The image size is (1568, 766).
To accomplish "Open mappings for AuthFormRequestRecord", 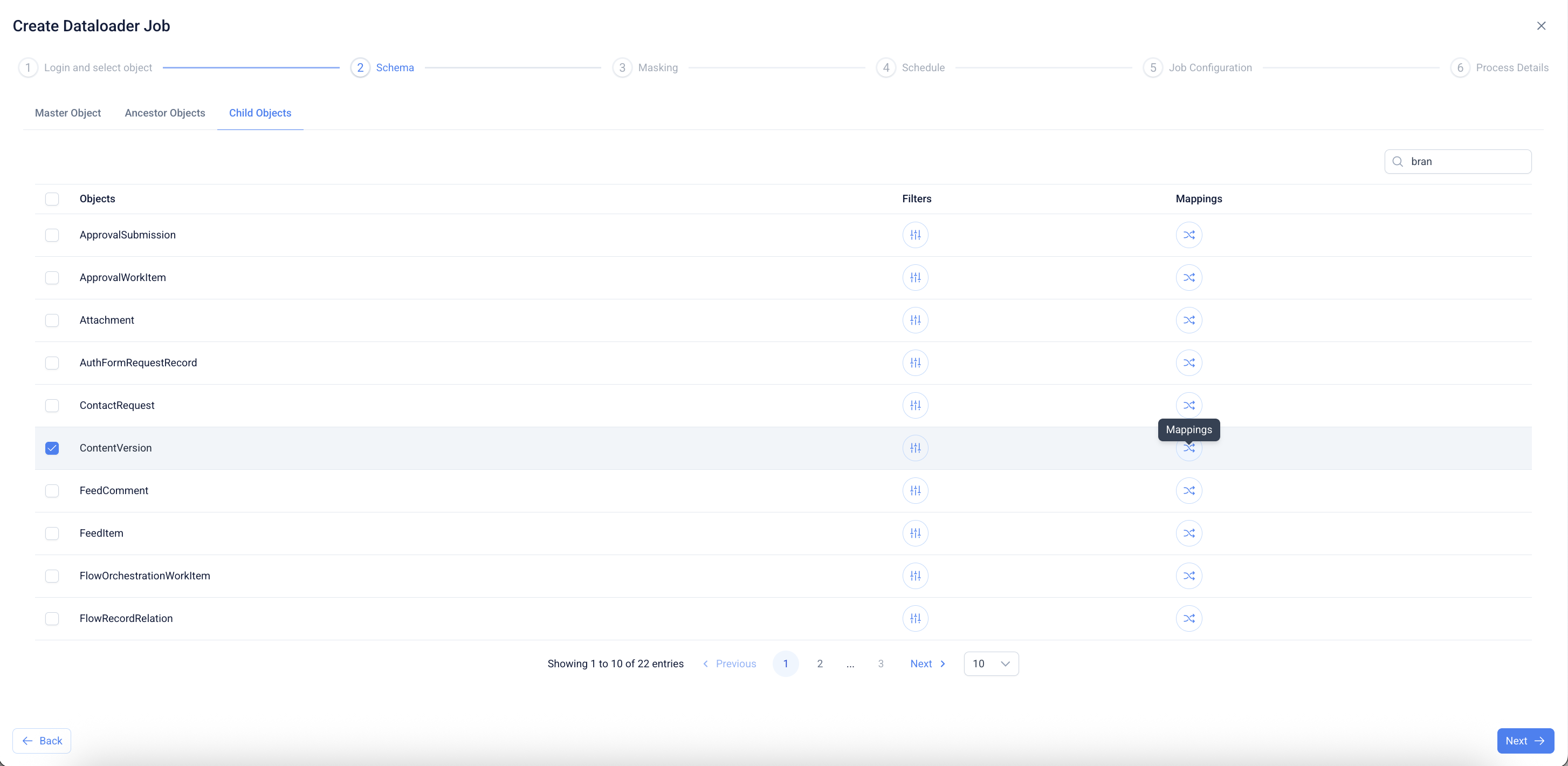I will coord(1188,363).
